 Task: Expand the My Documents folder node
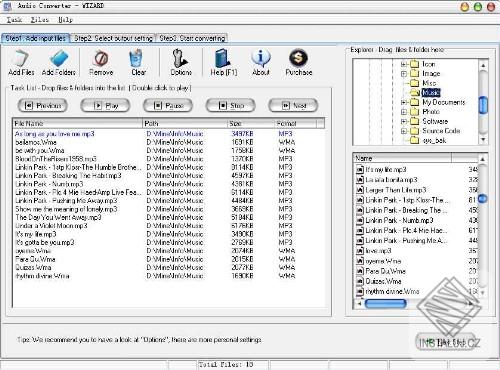click(404, 102)
